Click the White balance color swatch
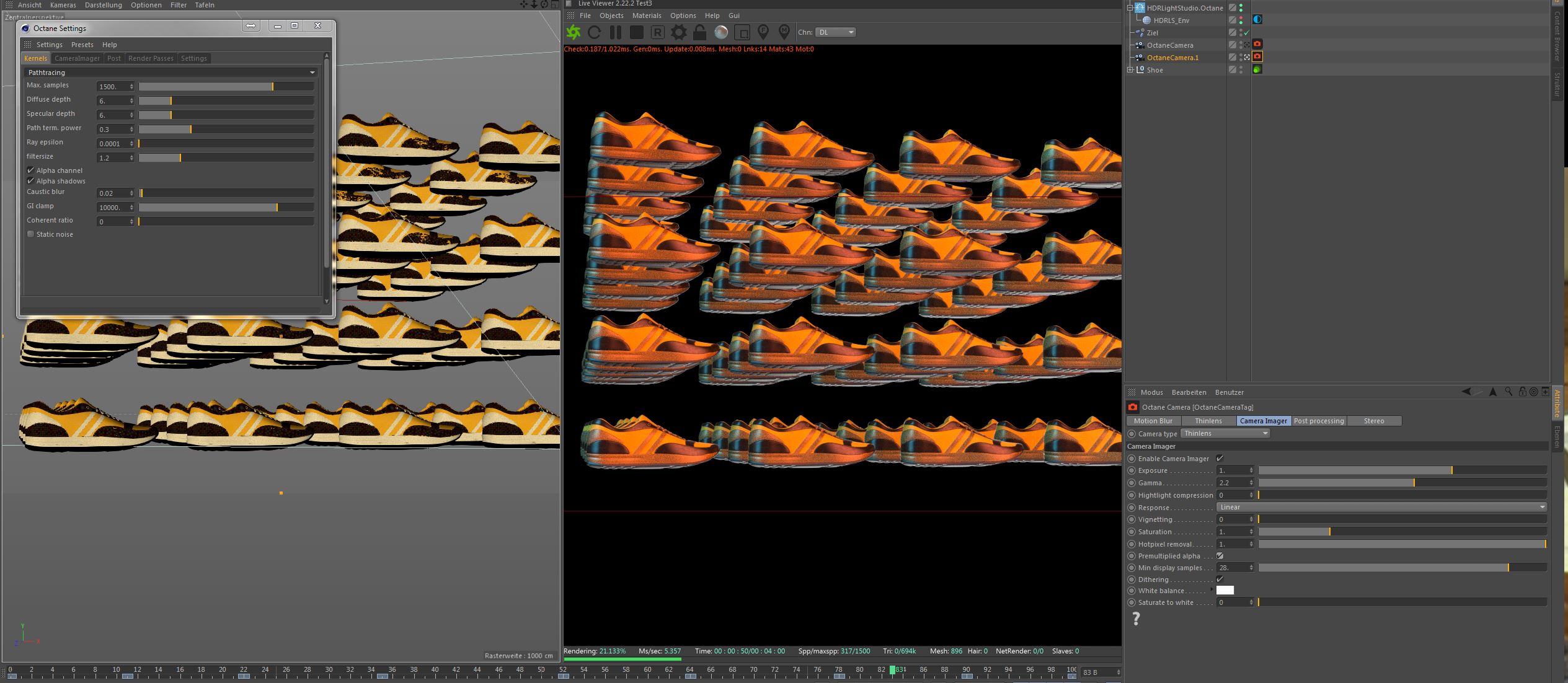 click(x=1225, y=591)
